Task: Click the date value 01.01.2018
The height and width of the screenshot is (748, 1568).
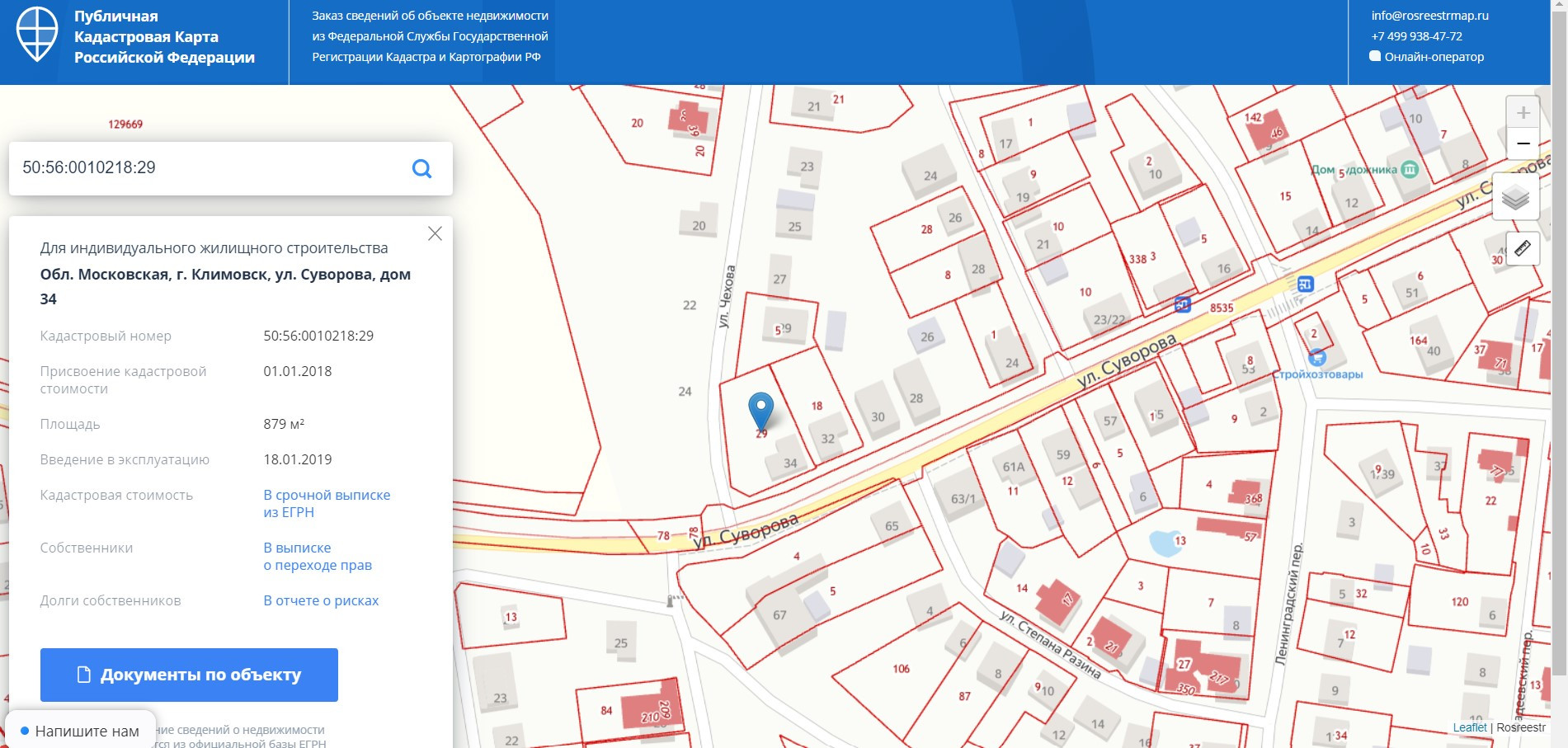Action: tap(297, 371)
